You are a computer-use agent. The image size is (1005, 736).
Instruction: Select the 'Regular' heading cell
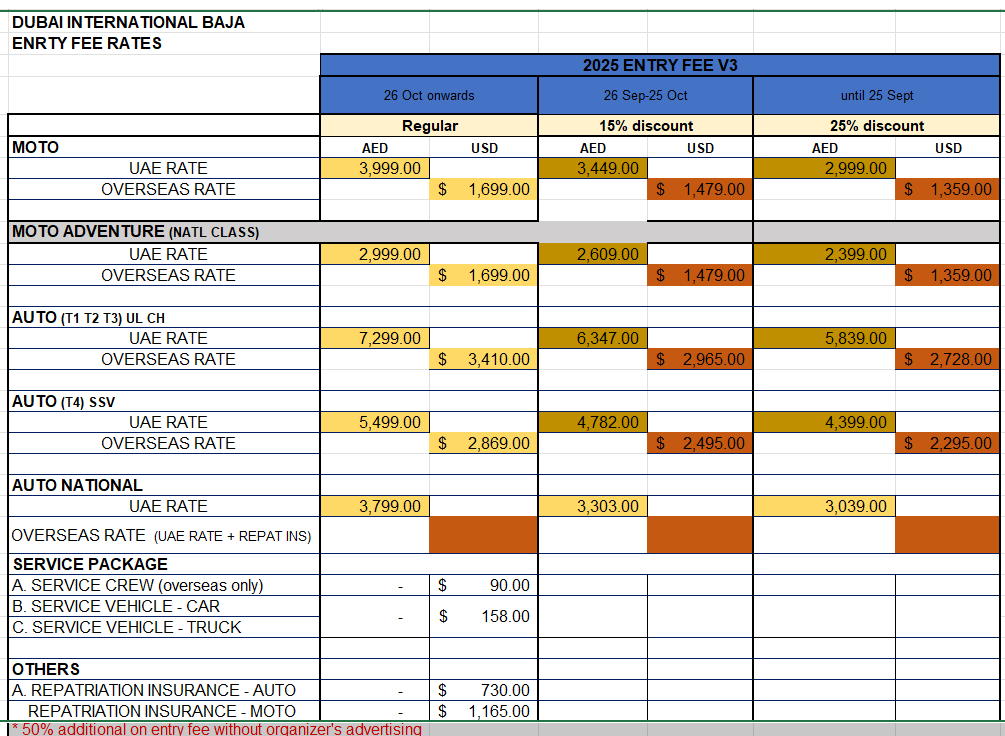tap(429, 126)
